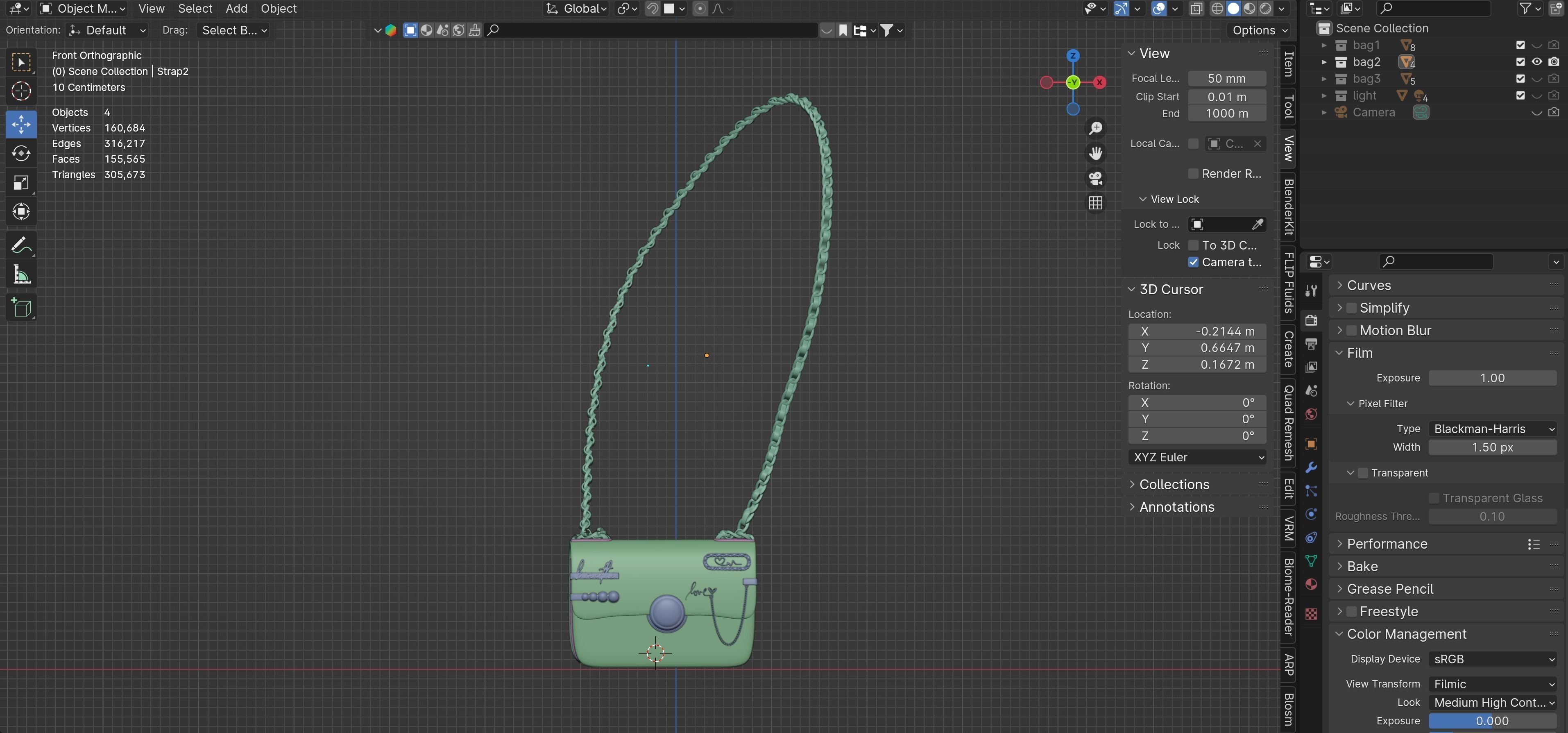Toggle the orthographic grid view icon
The width and height of the screenshot is (1568, 733).
click(x=1096, y=203)
